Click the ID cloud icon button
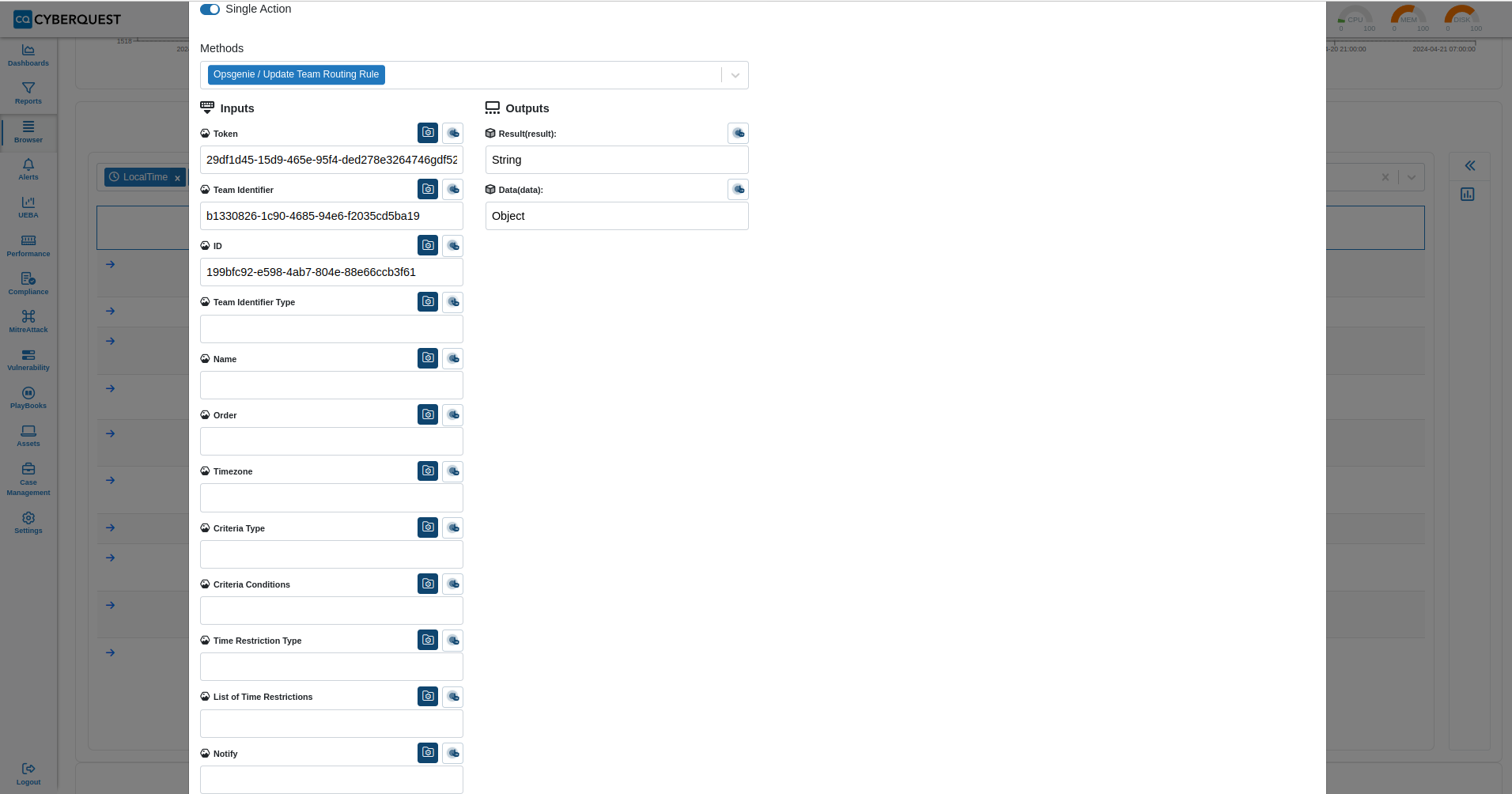 pyautogui.click(x=453, y=245)
